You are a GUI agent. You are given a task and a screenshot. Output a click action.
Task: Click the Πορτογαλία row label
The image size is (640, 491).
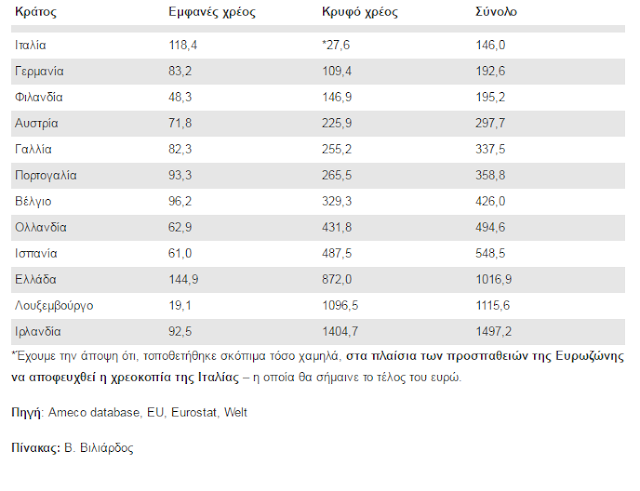46,176
